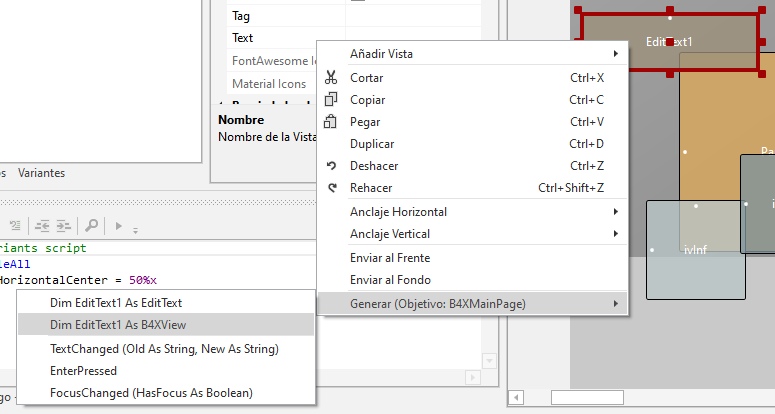Generate the TextChanged event sub
The width and height of the screenshot is (775, 414).
tap(165, 349)
